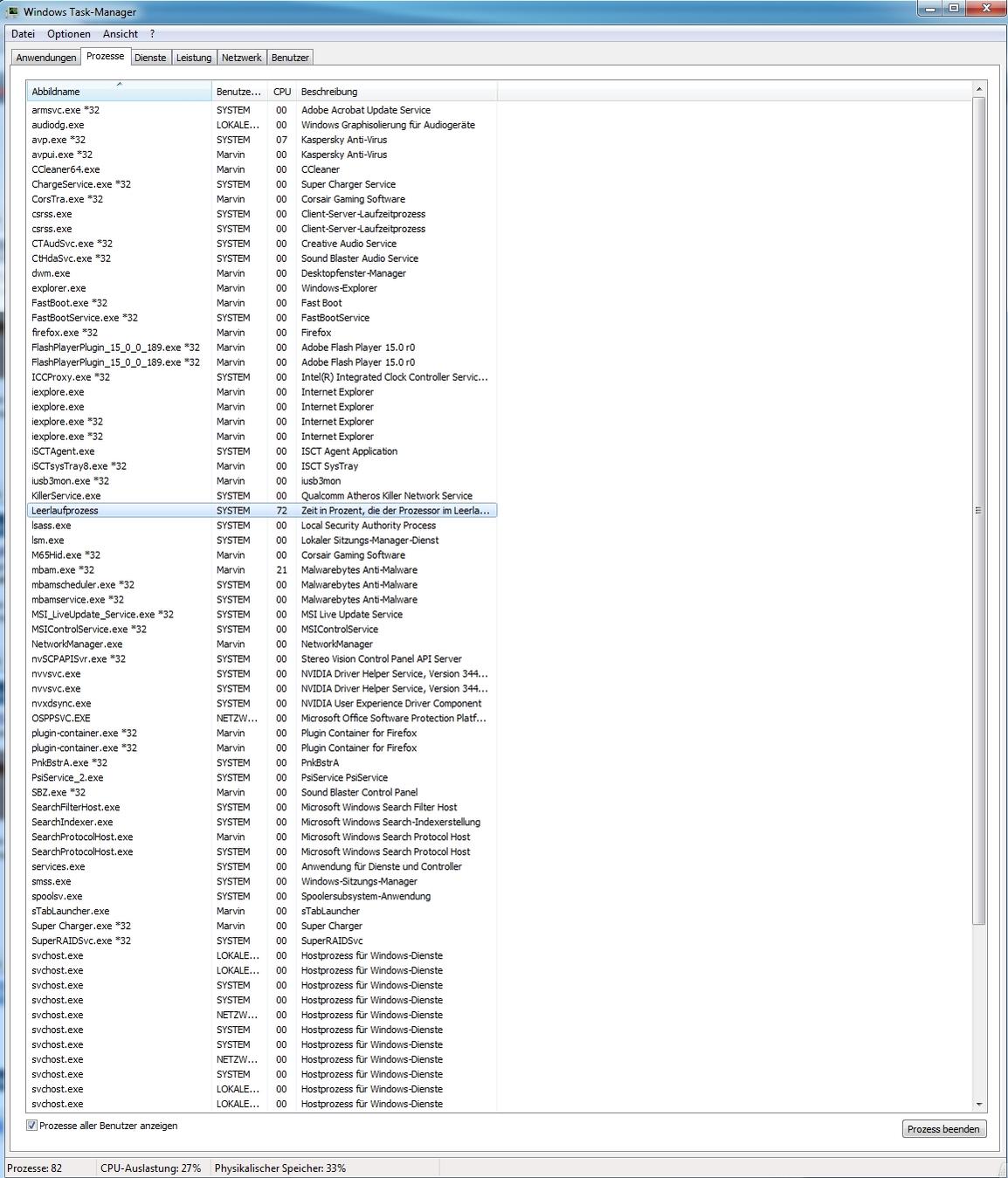This screenshot has height=1178, width=1008.
Task: Open the ? help menu
Action: click(x=152, y=34)
